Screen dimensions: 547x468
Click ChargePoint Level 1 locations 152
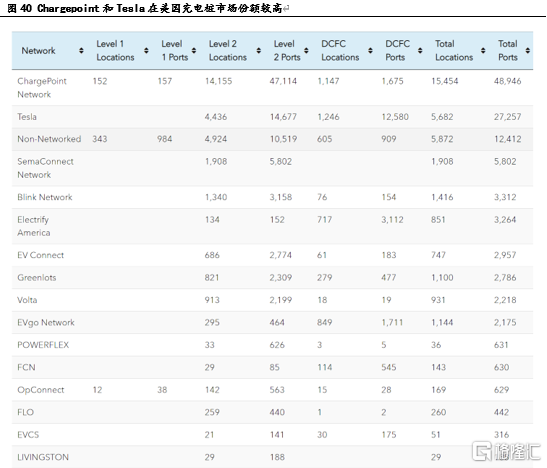point(100,81)
